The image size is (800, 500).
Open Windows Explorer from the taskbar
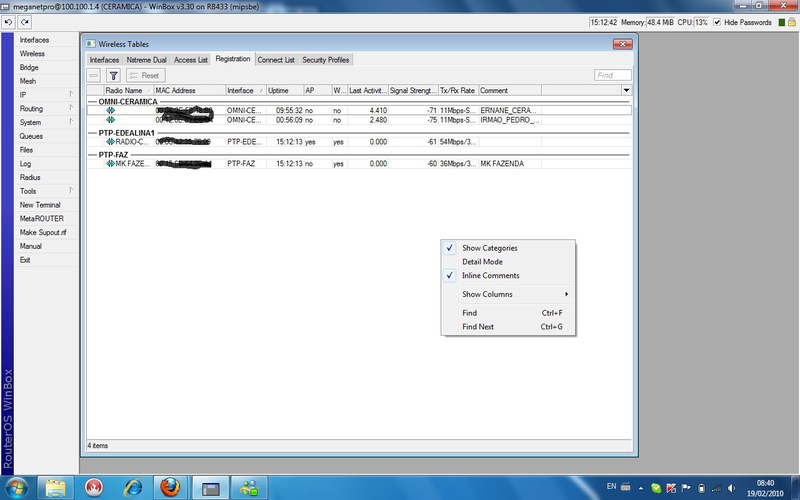56,488
